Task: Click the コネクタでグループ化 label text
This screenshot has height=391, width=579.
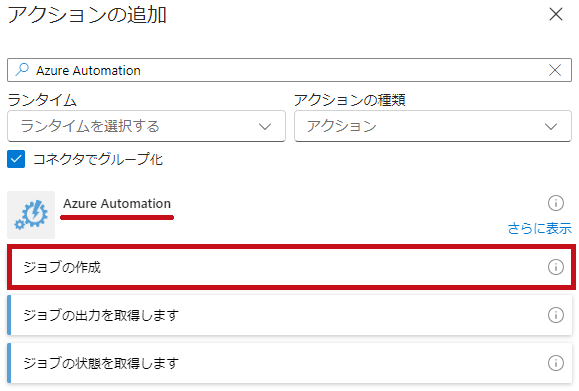Action: pos(98,160)
